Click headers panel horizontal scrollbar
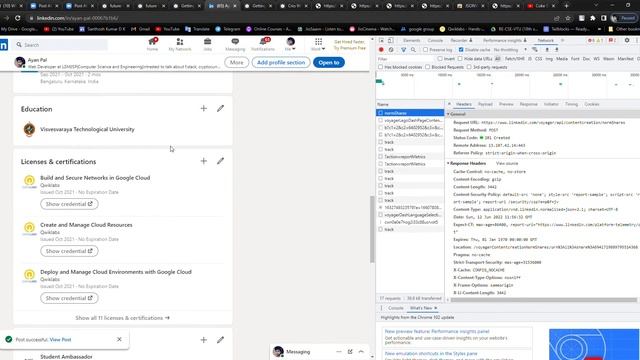640x360 pixels. point(544,300)
